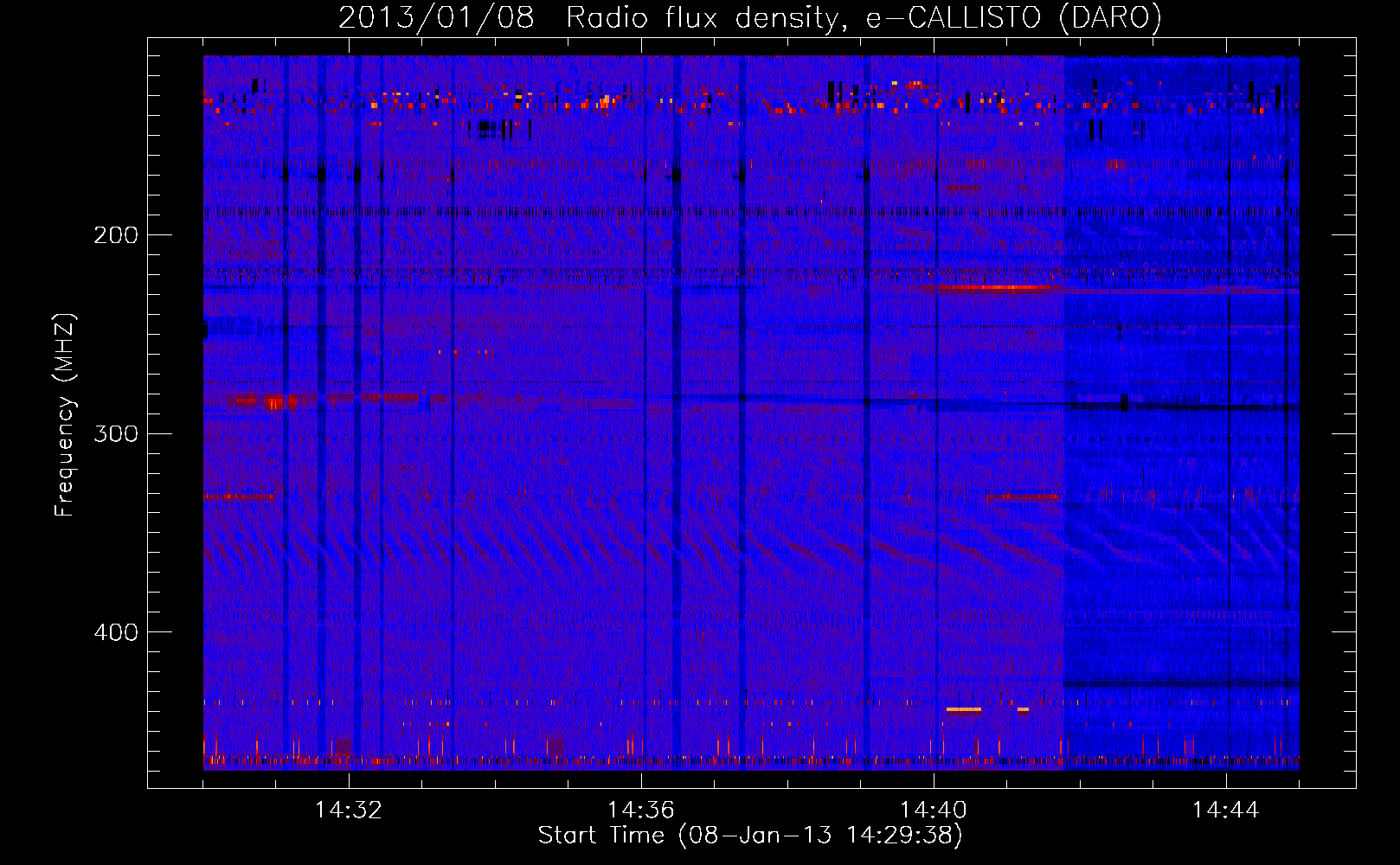
Task: Click the 14:32 time tick label
Action: coord(349,811)
